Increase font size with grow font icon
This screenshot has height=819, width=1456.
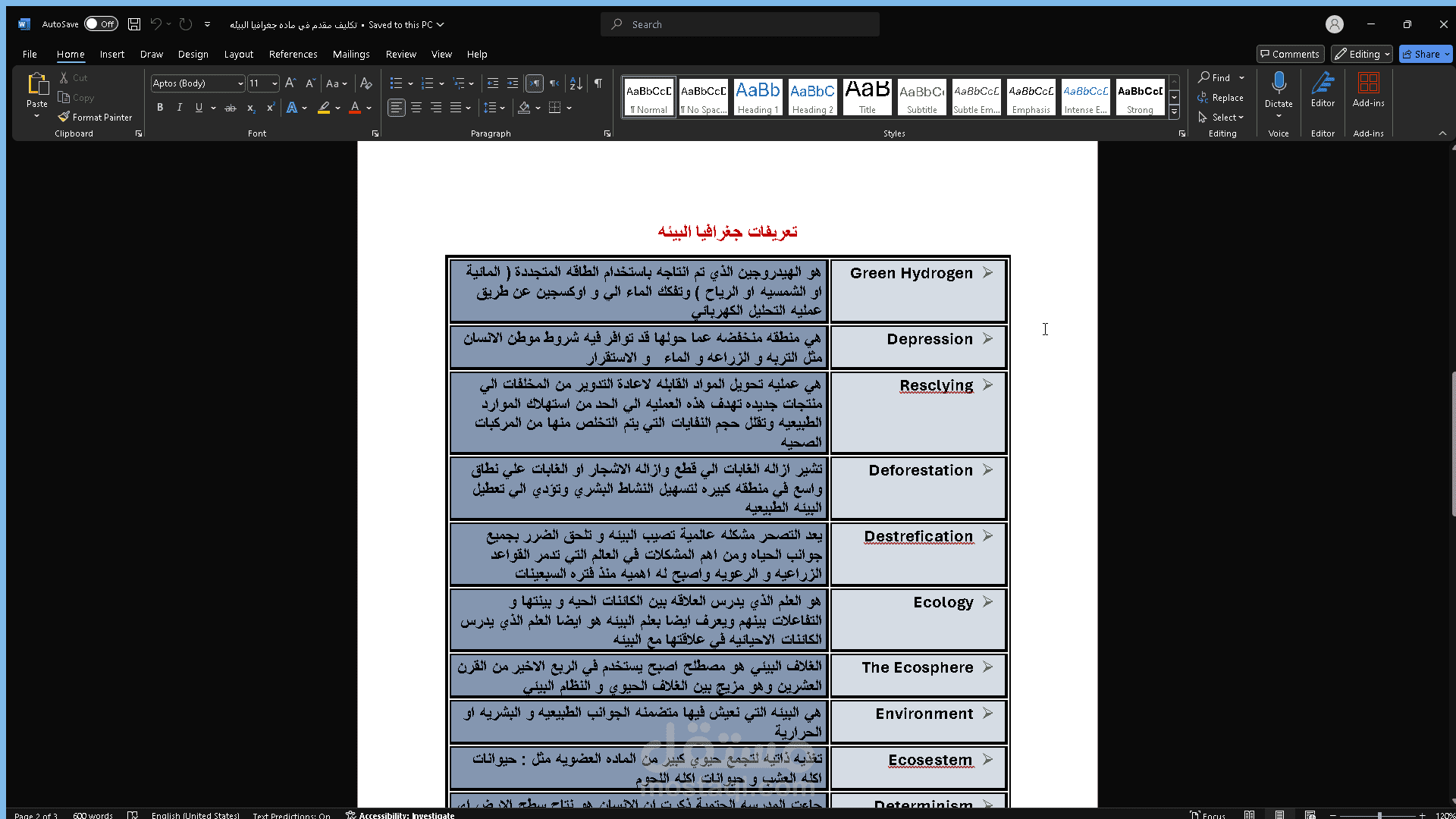[290, 83]
